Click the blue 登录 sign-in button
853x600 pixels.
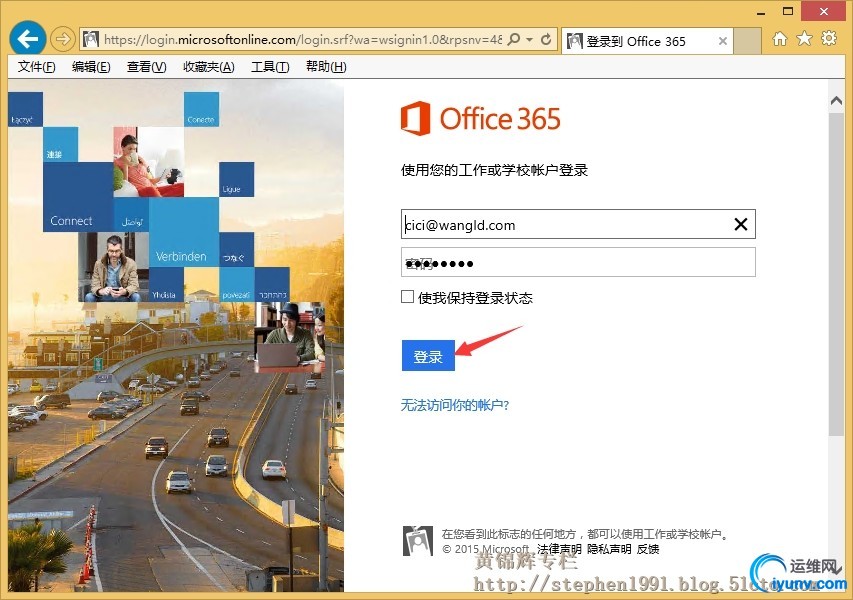428,356
